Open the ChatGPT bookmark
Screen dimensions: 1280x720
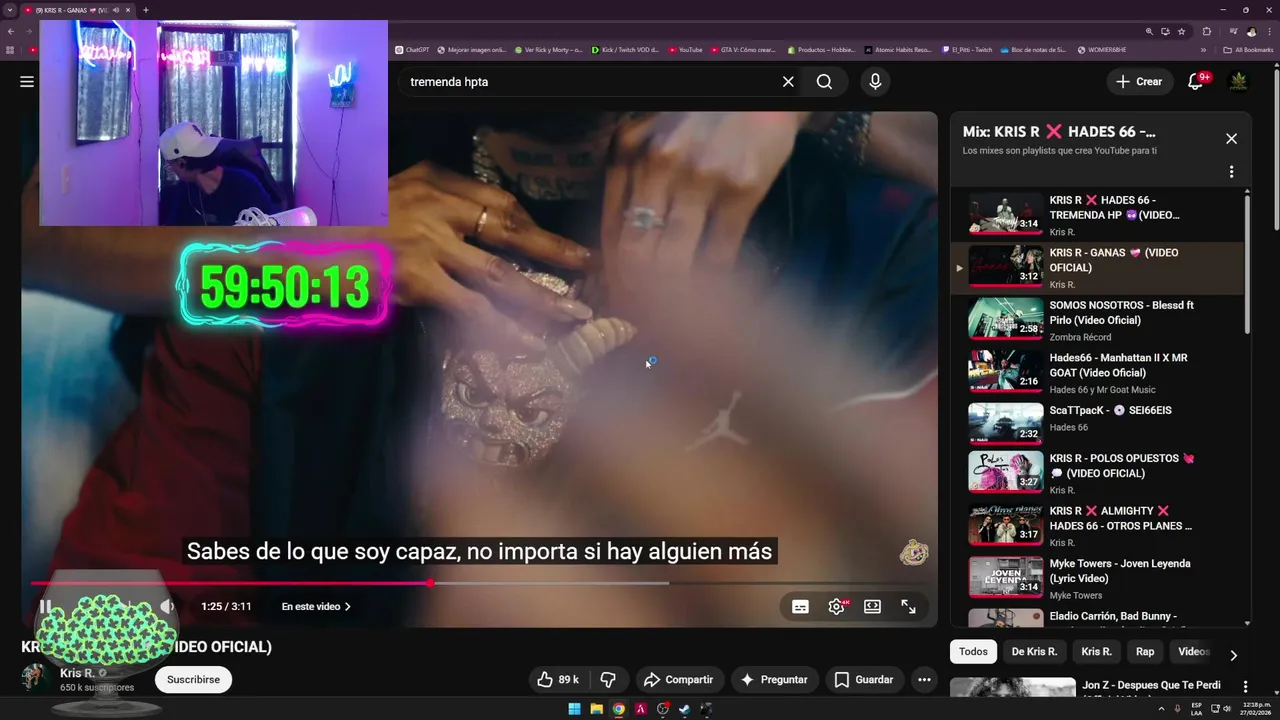(x=412, y=50)
